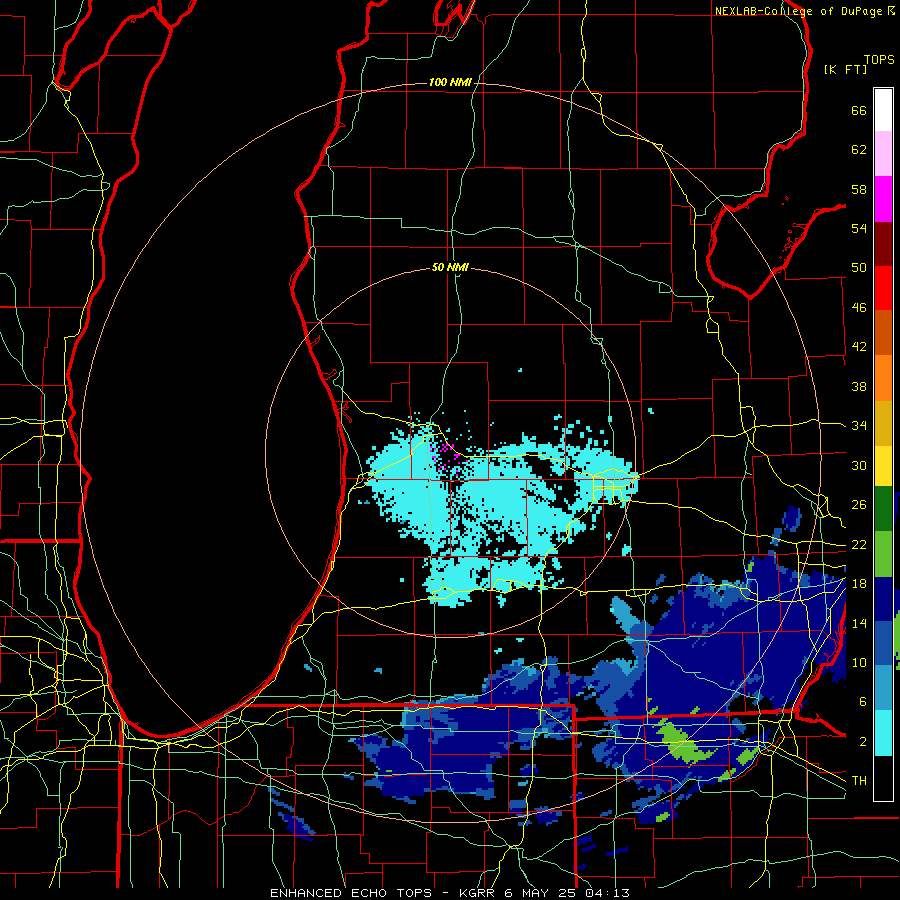Click the [K FT] units label
The image size is (900, 900).
tap(845, 69)
